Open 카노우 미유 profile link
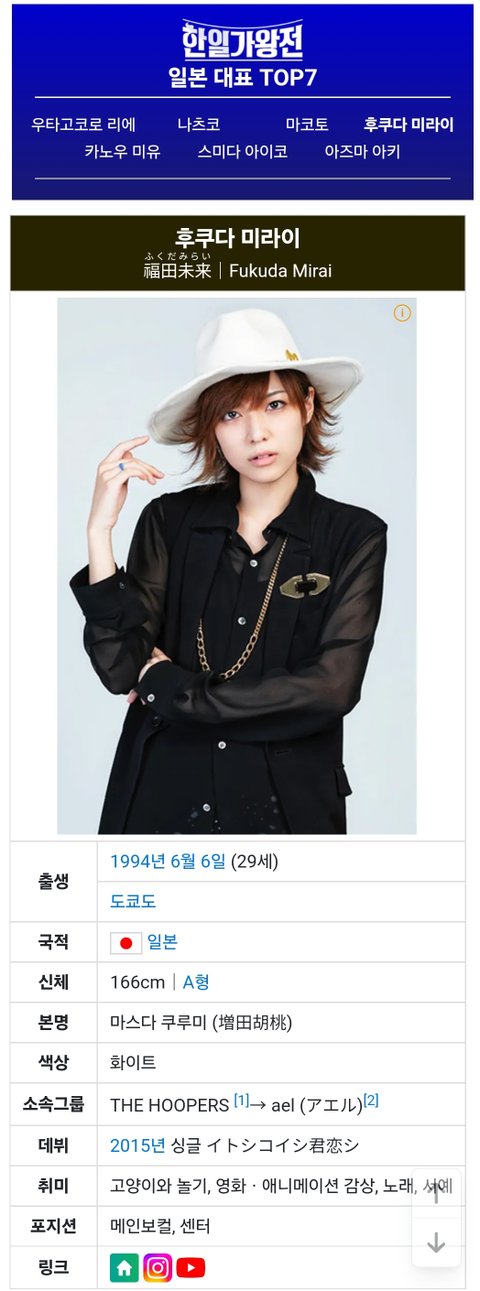This screenshot has width=480, height=1291. tap(122, 152)
